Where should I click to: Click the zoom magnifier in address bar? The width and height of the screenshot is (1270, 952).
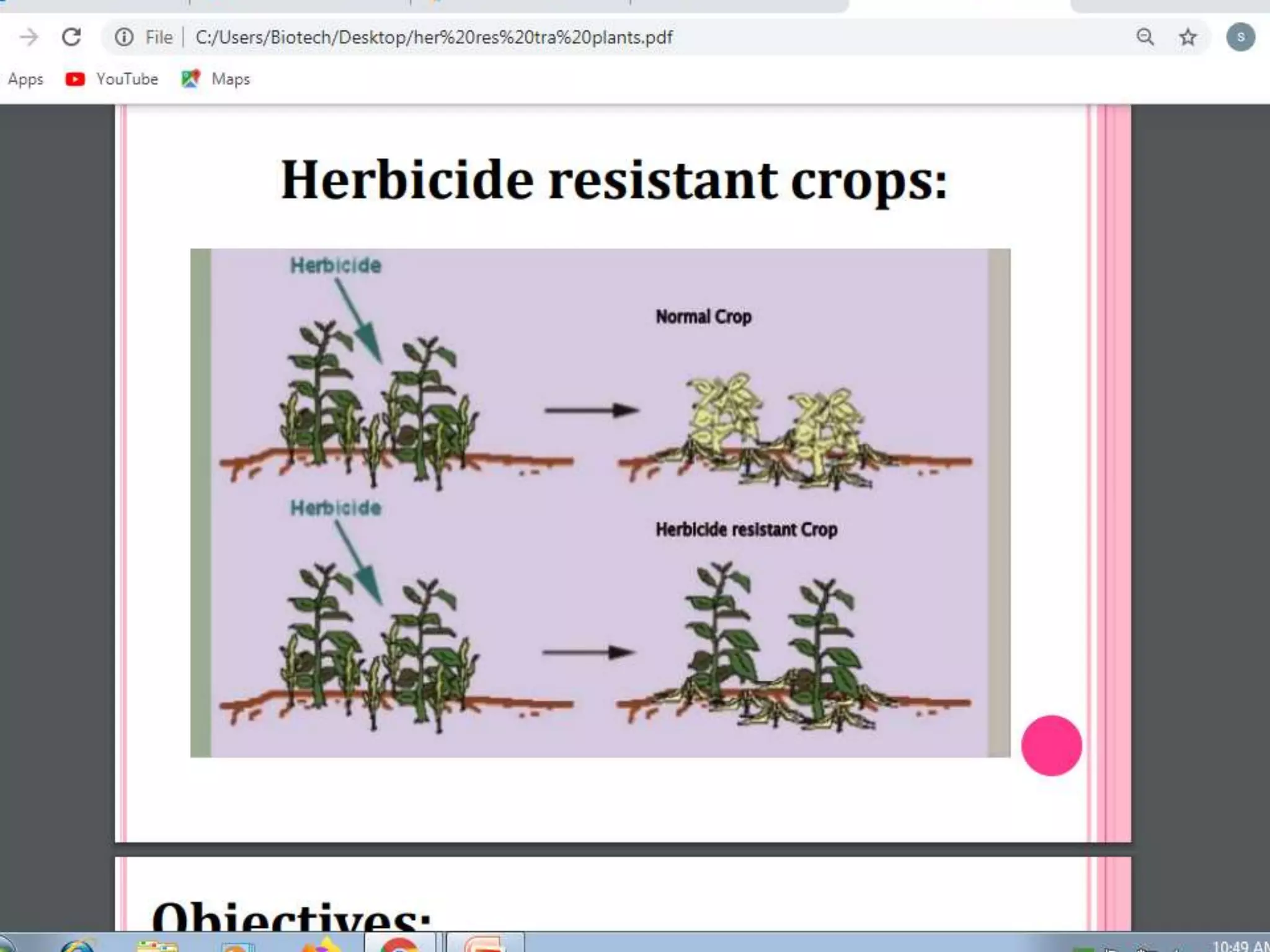[x=1145, y=37]
